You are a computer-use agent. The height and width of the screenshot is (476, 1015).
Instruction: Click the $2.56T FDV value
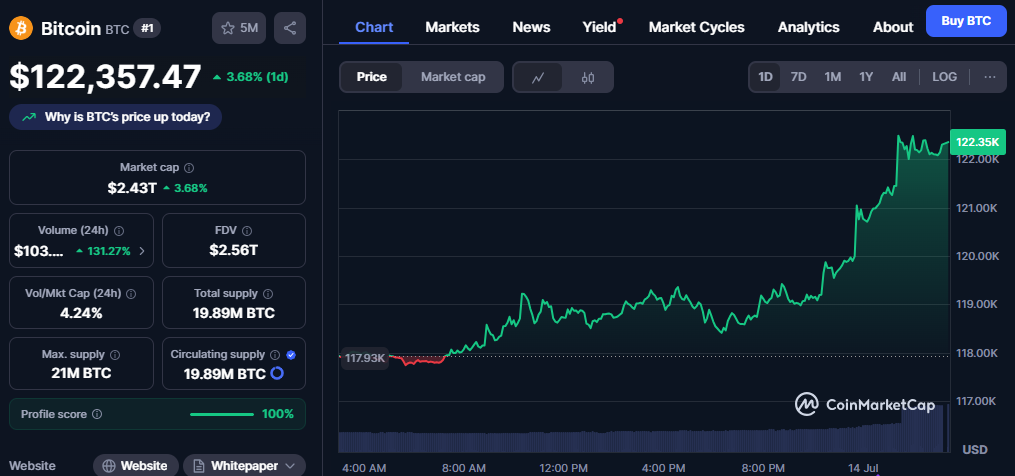[x=234, y=250]
